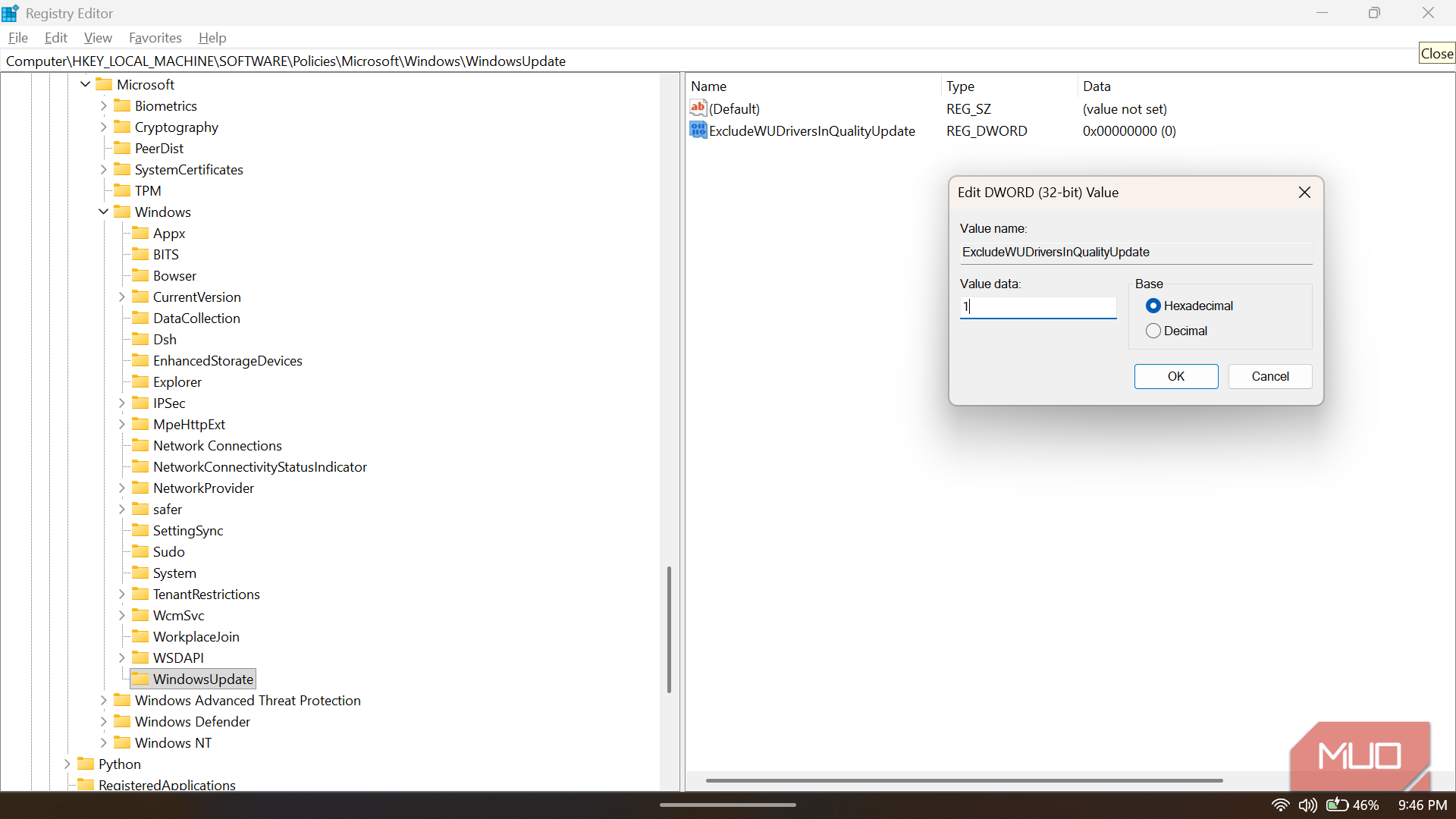Click the BITS folder icon
The height and width of the screenshot is (819, 1456).
[x=140, y=254]
